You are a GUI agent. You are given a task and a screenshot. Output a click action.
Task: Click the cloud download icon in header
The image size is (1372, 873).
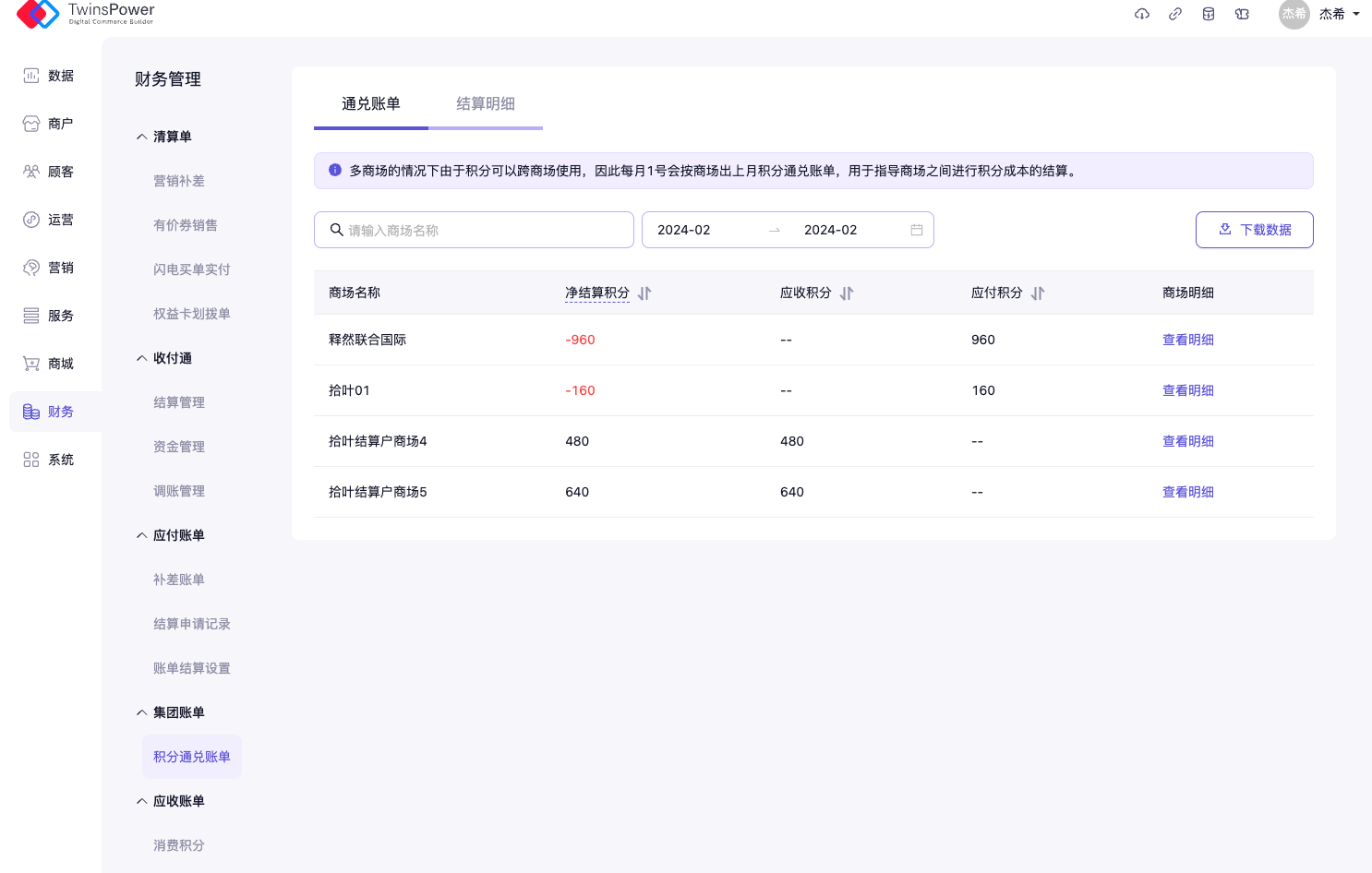point(1142,14)
